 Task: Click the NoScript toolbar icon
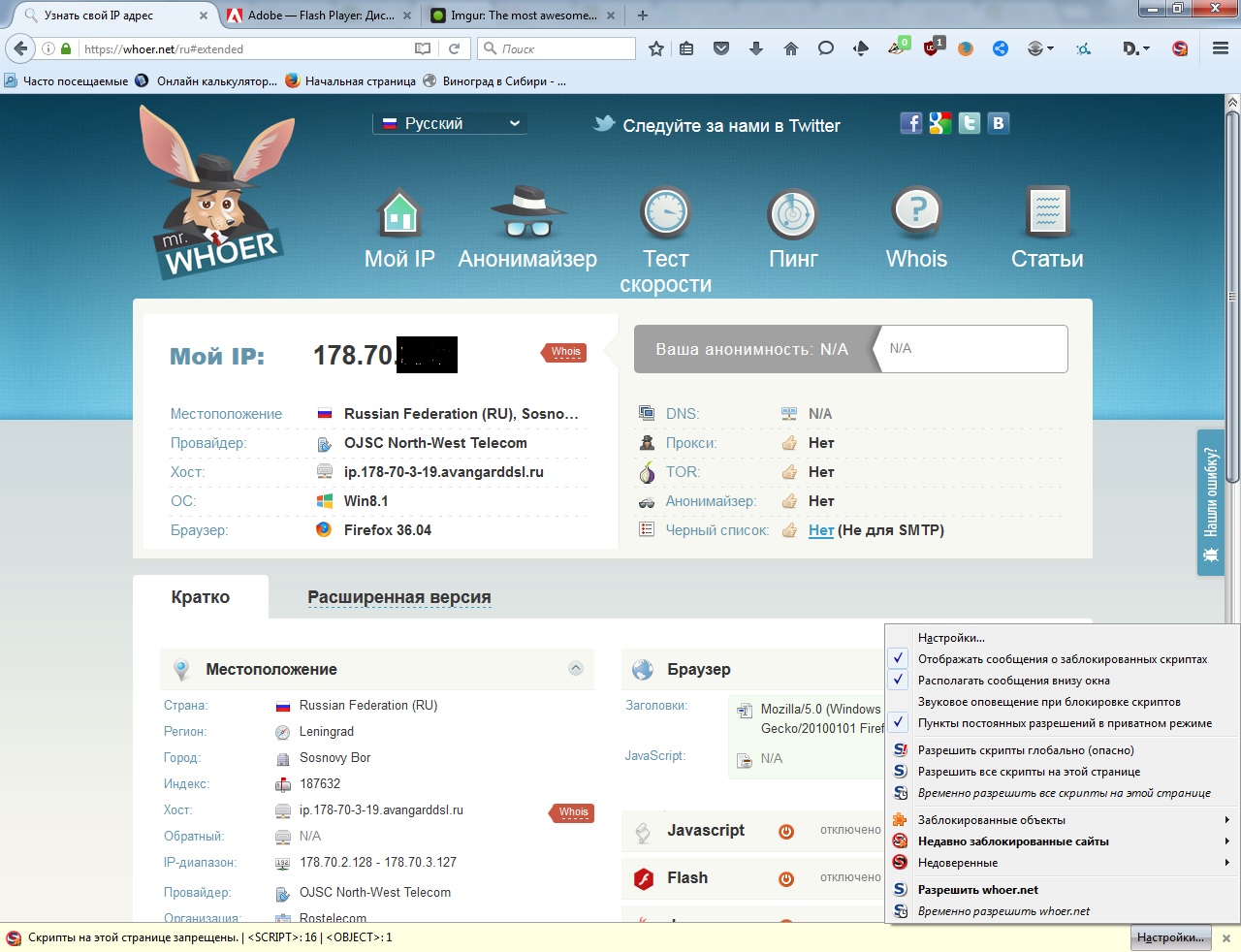[1180, 48]
